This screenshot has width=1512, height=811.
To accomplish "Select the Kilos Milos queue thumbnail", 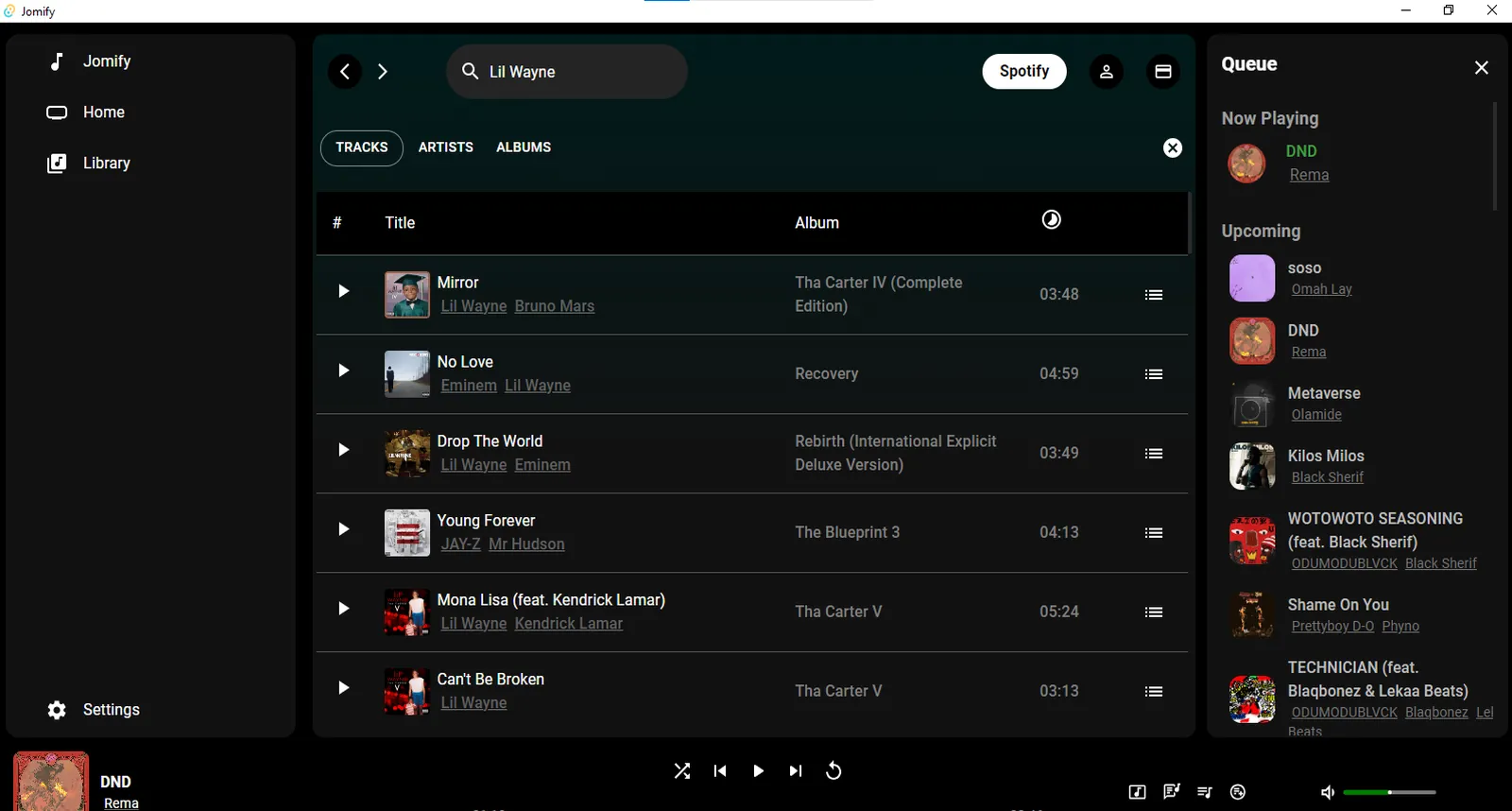I will 1252,466.
